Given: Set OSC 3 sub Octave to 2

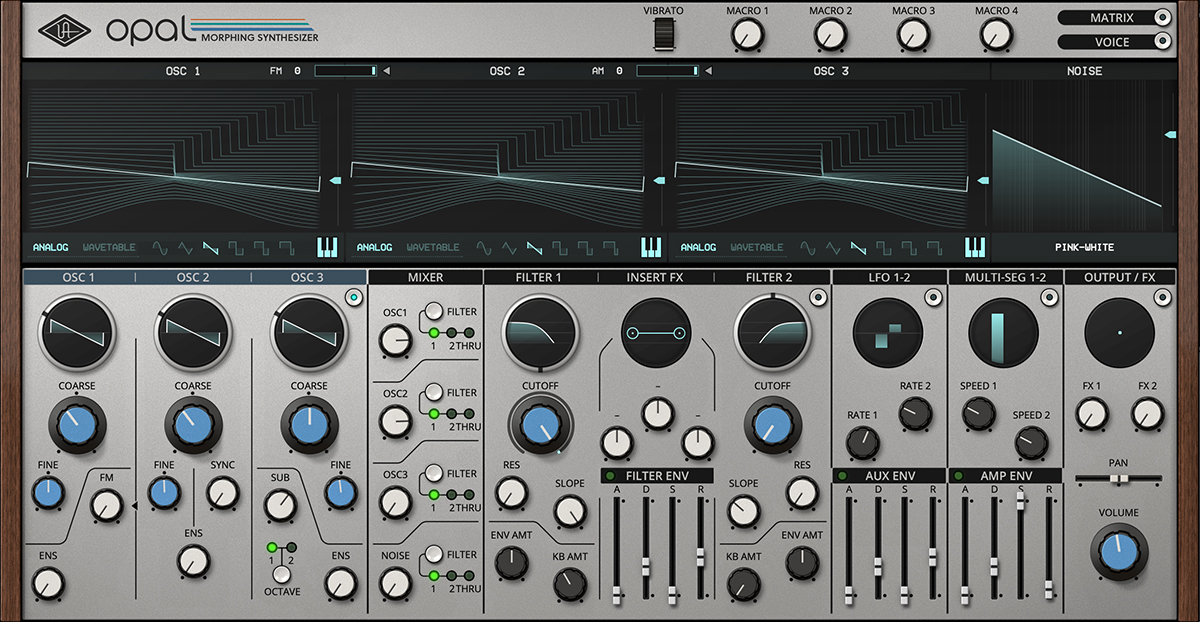Looking at the screenshot, I should pyautogui.click(x=291, y=547).
